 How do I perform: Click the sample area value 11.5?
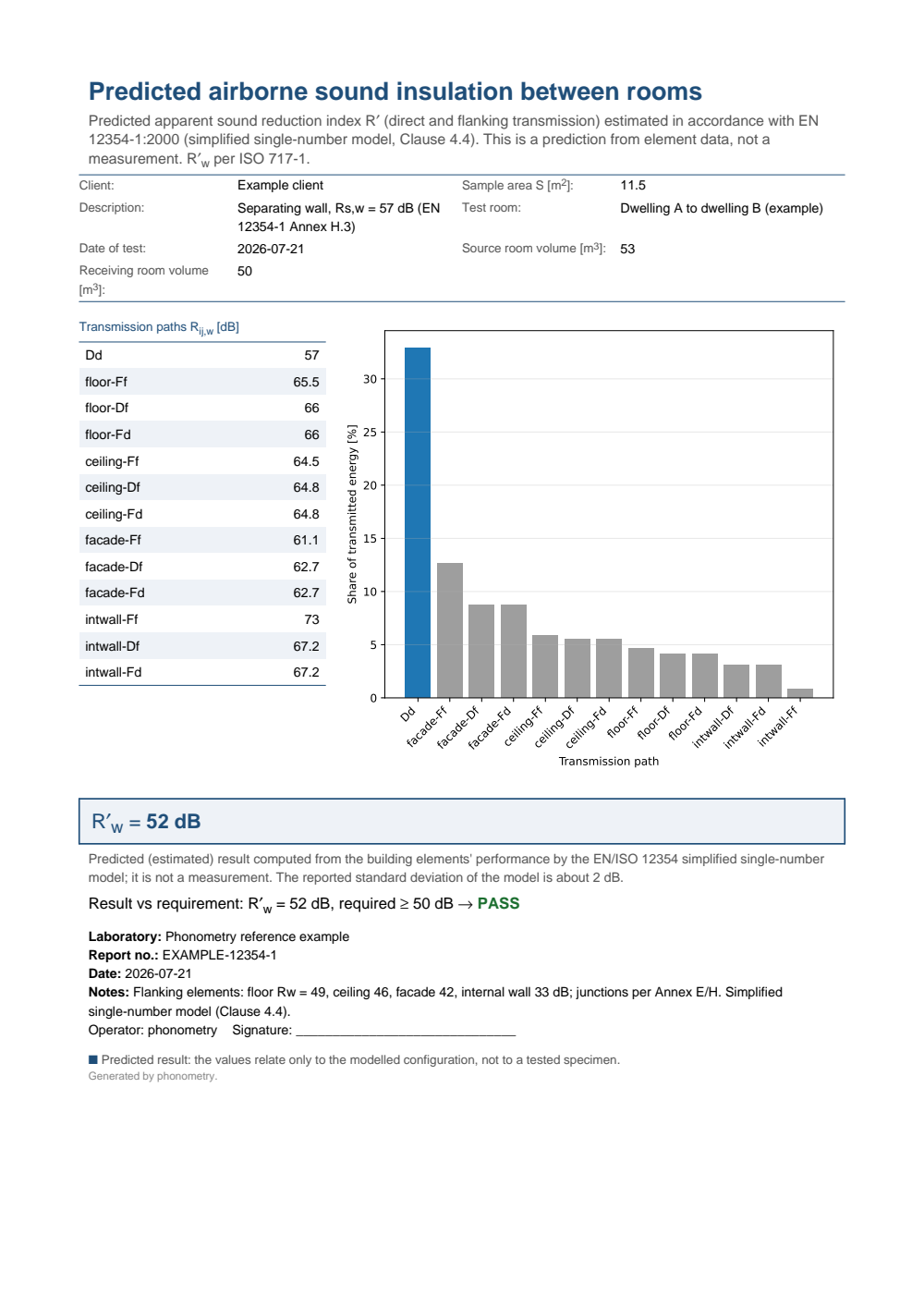coord(633,185)
